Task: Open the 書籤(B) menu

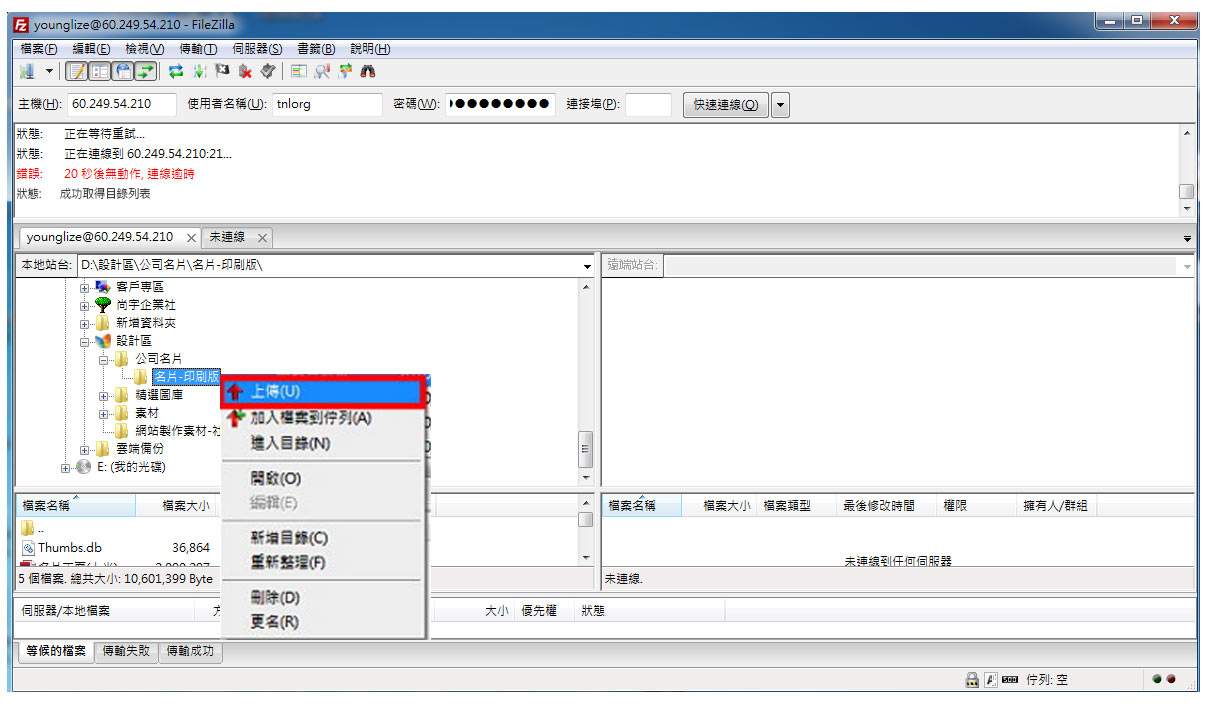Action: tap(316, 48)
